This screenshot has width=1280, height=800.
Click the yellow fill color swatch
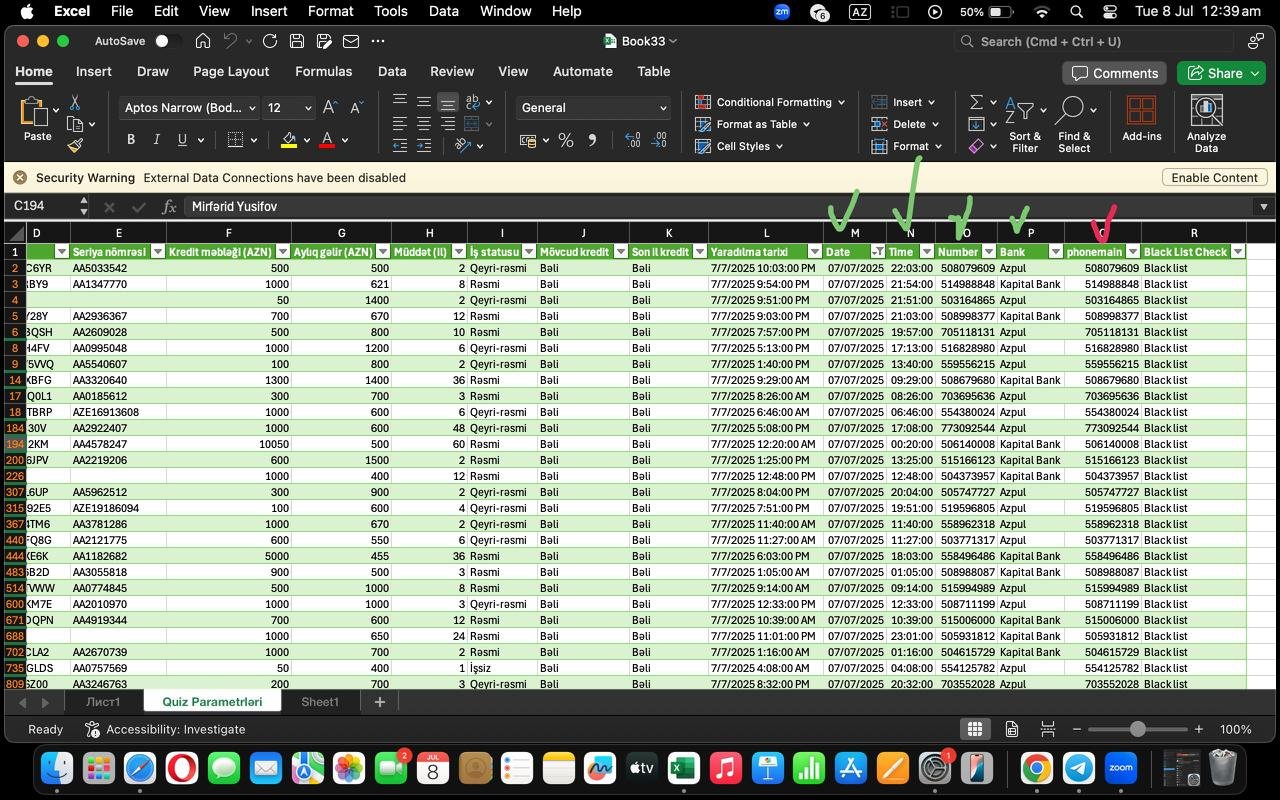289,141
